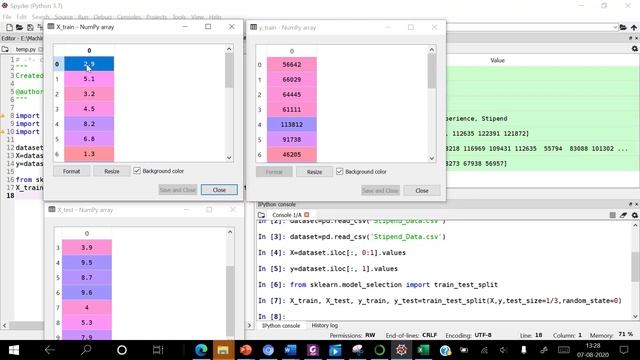Screen dimensions: 640x360
Task: Select X_test cell with value 5.3
Action: (87, 322)
